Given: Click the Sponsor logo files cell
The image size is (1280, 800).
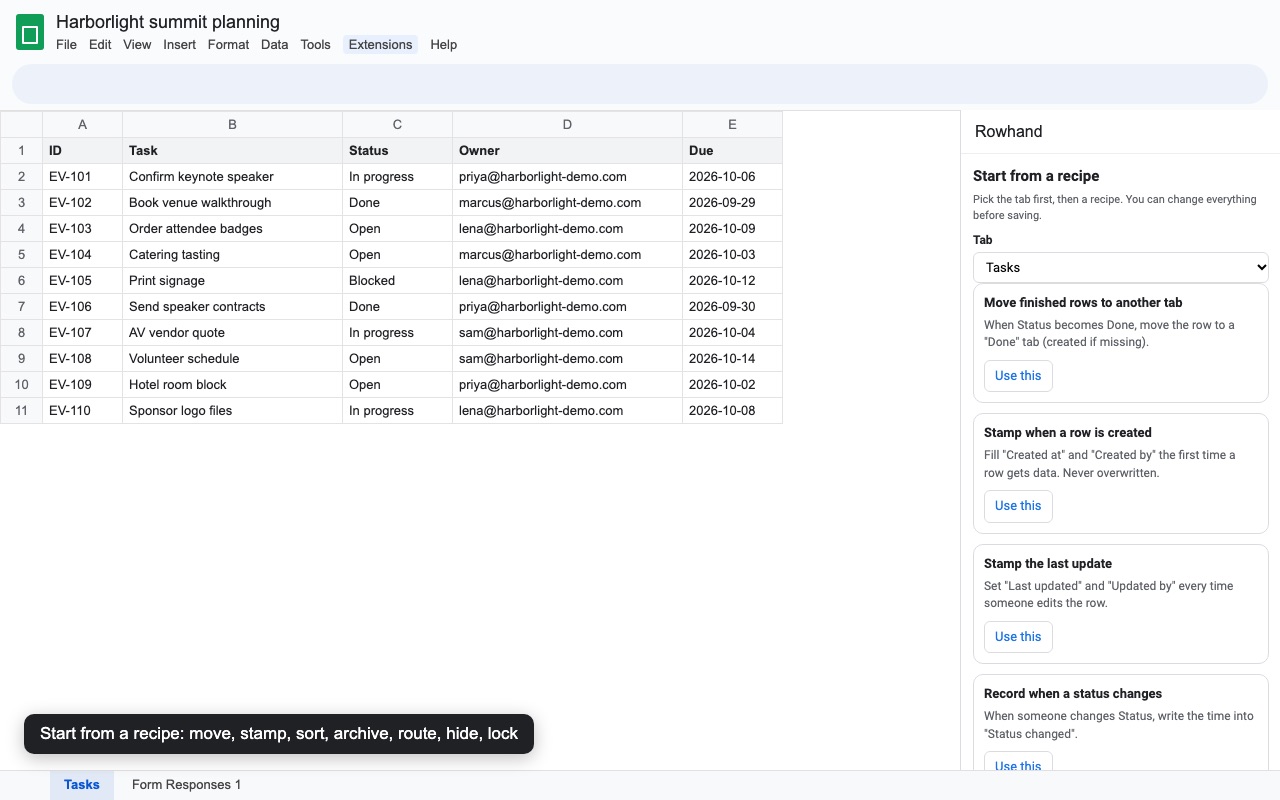Looking at the screenshot, I should 232,411.
